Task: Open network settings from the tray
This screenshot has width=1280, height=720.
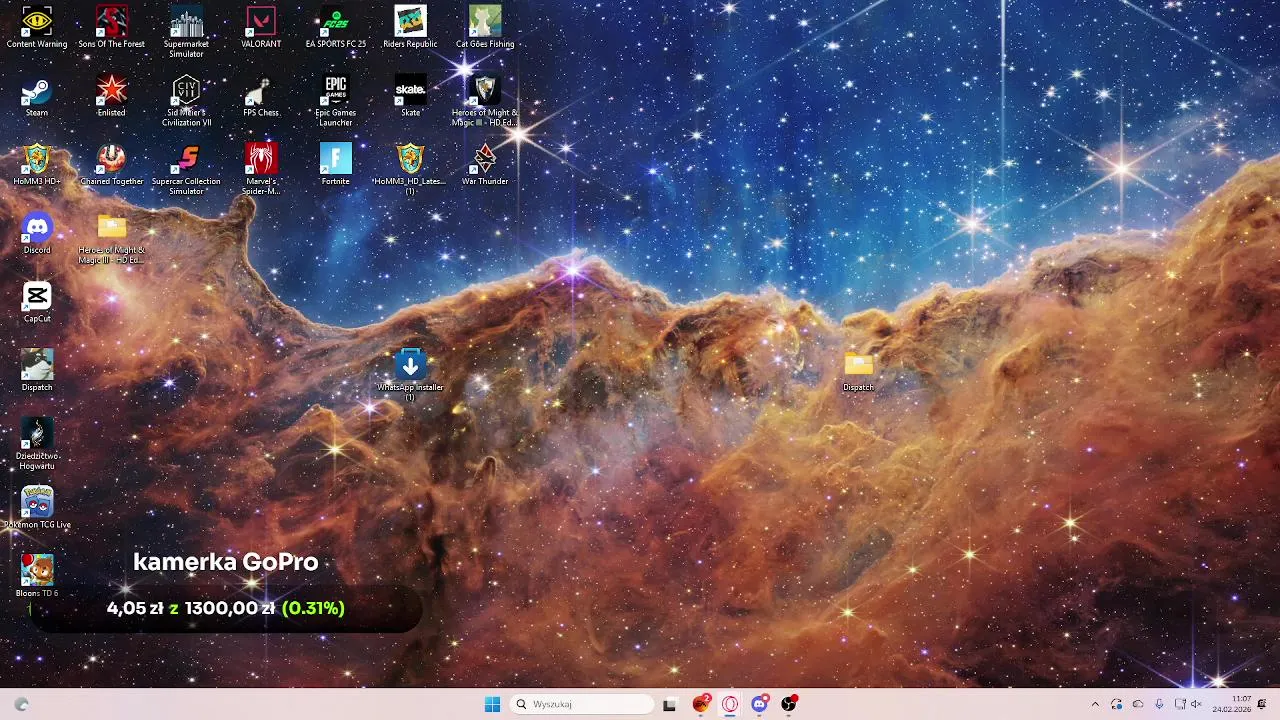Action: point(1180,704)
